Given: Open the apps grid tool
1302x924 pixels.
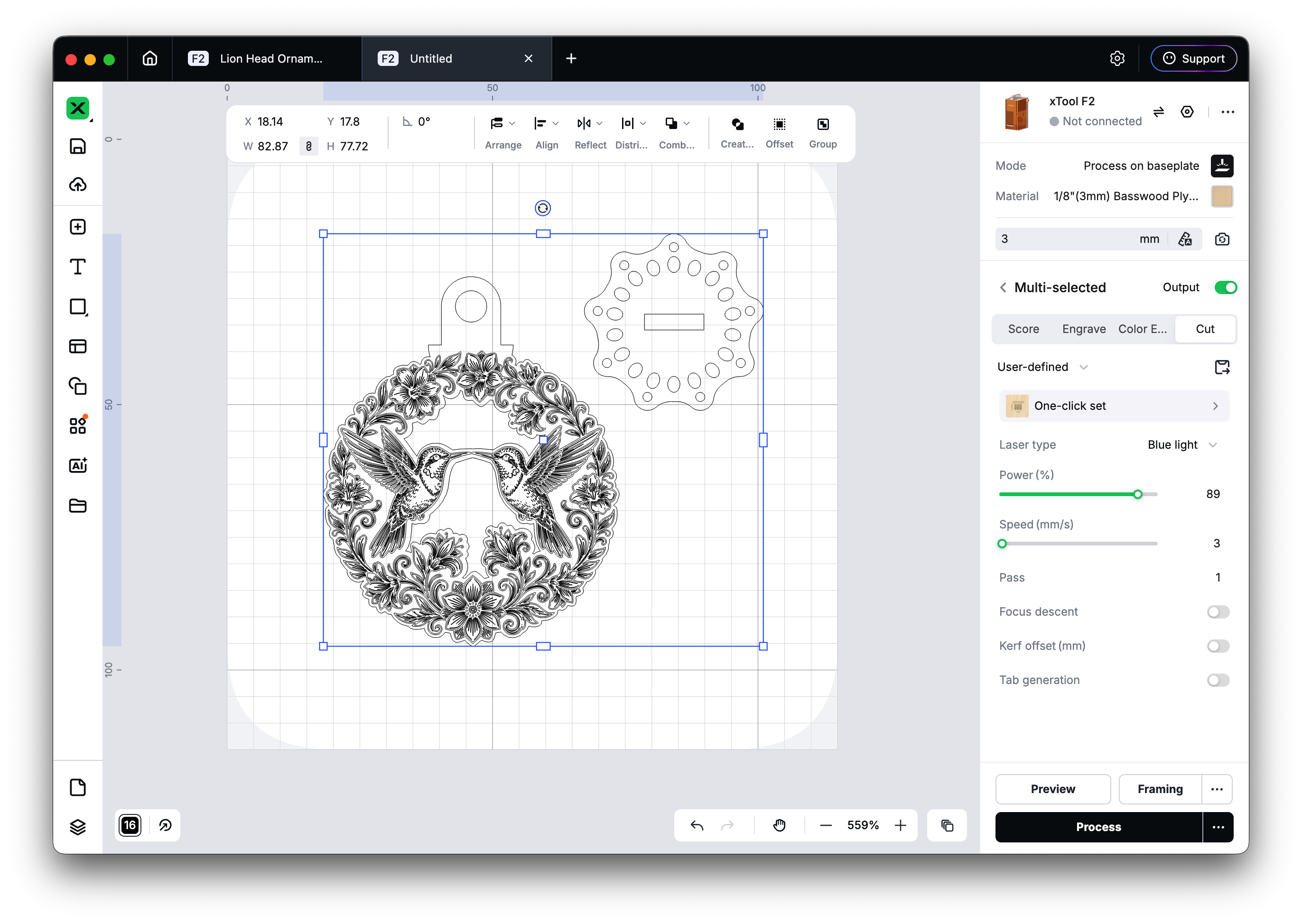Looking at the screenshot, I should click(x=78, y=425).
